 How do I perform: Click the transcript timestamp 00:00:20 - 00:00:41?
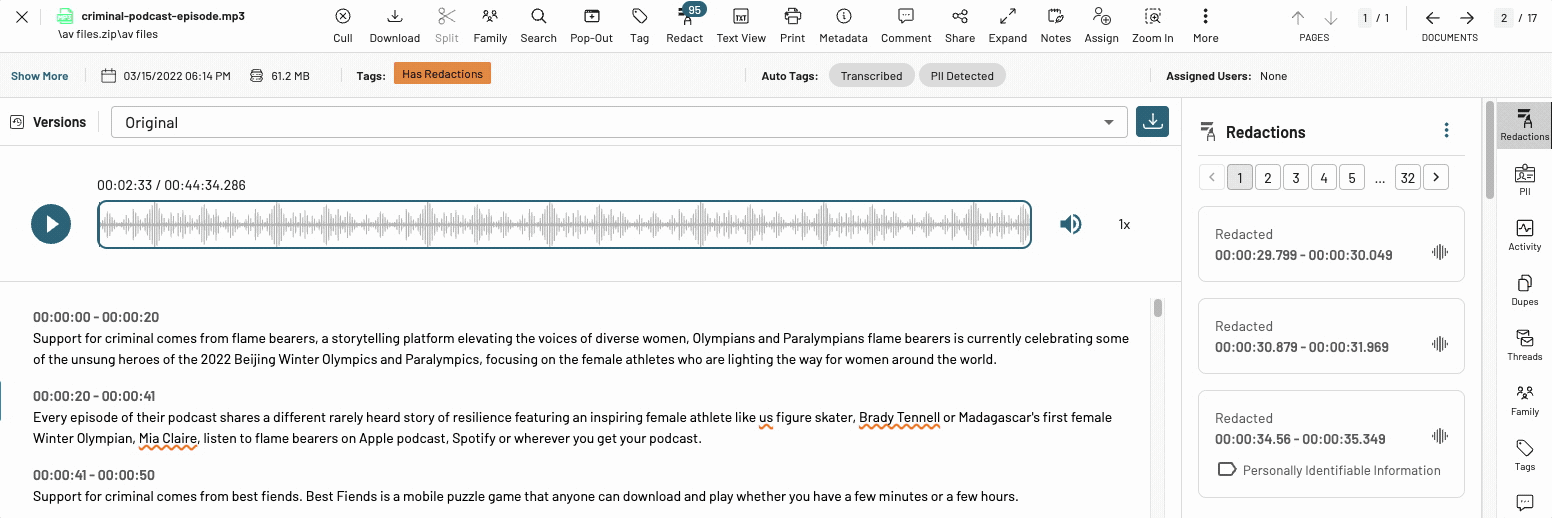94,396
